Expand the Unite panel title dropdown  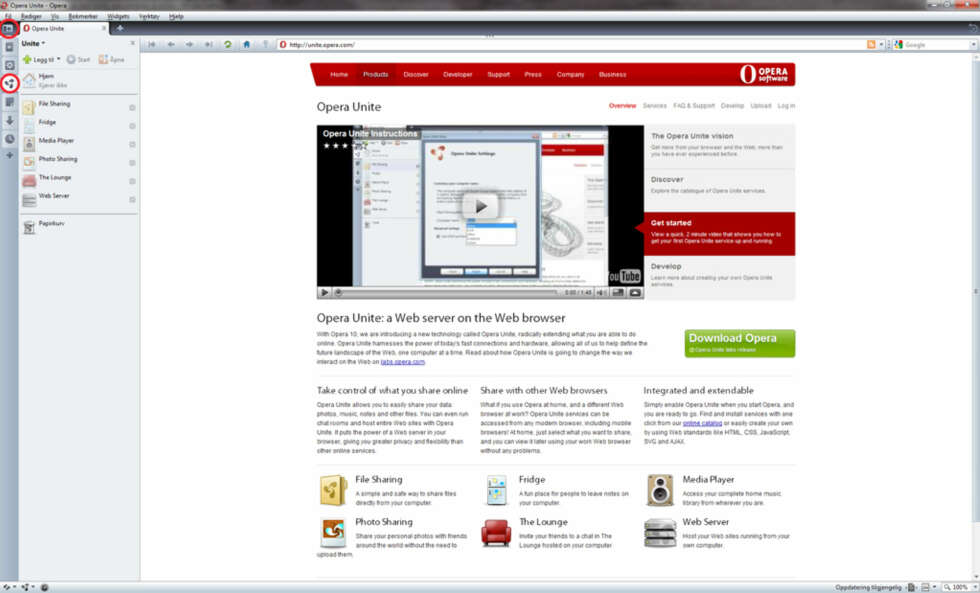[x=33, y=43]
